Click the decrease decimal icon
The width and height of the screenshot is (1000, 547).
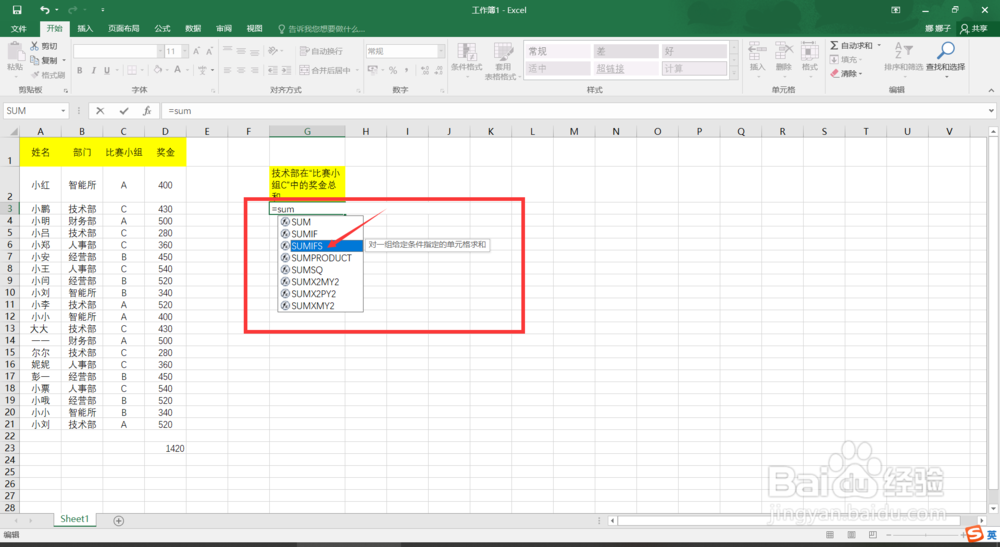pos(439,70)
